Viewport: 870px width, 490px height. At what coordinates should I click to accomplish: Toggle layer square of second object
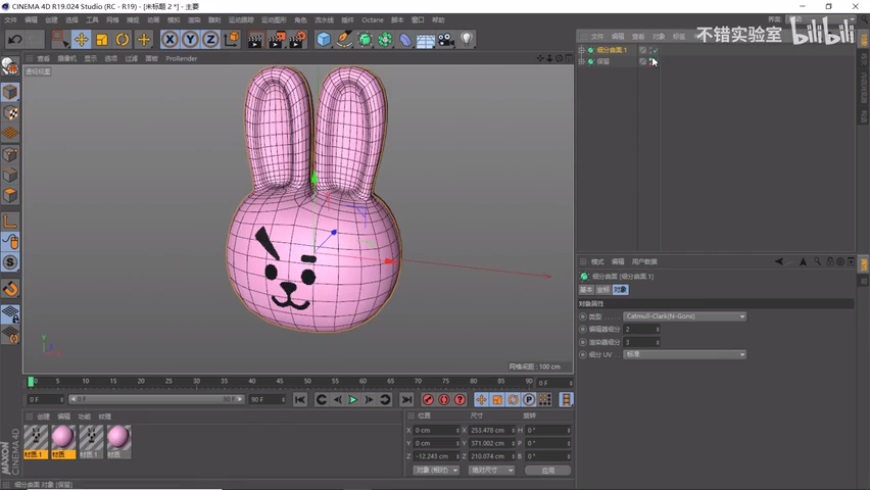pyautogui.click(x=643, y=62)
